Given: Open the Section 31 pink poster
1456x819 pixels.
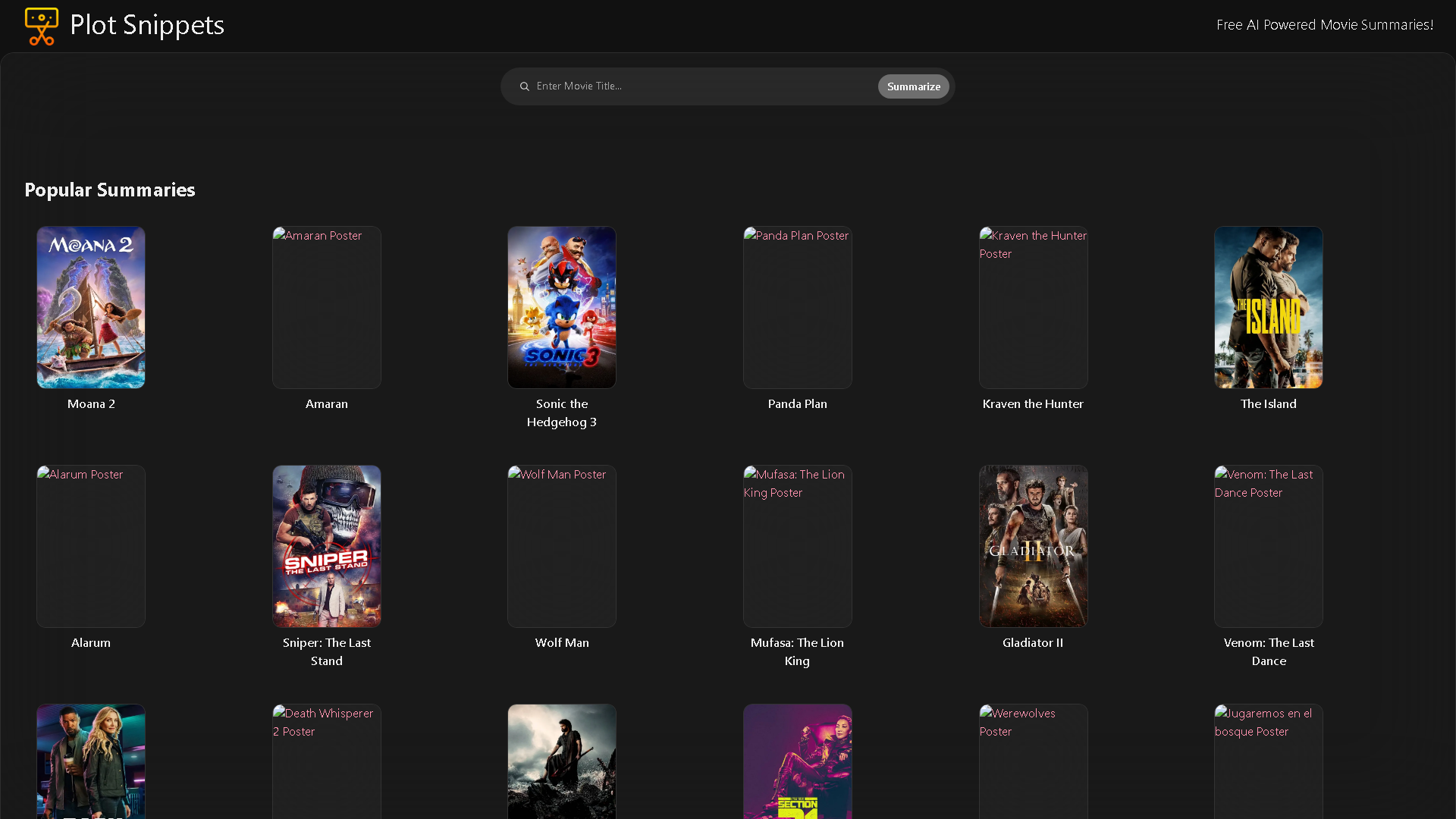Looking at the screenshot, I should pos(798,761).
